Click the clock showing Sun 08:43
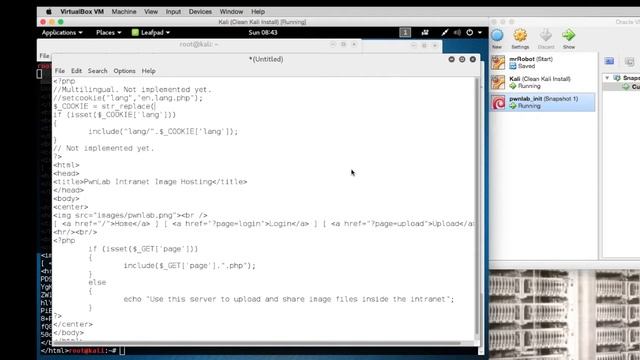Screen dimensions: 640x360 point(263,32)
